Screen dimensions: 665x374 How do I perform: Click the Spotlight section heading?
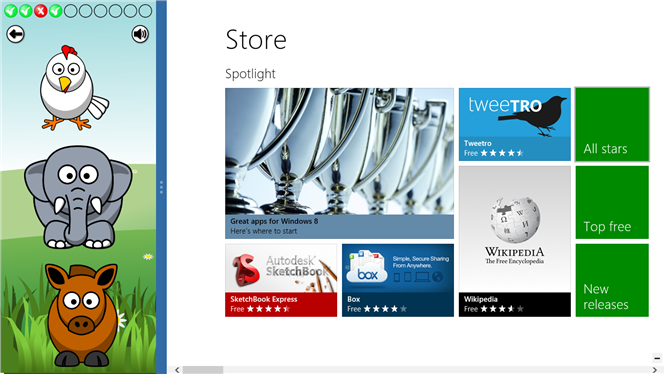click(250, 74)
